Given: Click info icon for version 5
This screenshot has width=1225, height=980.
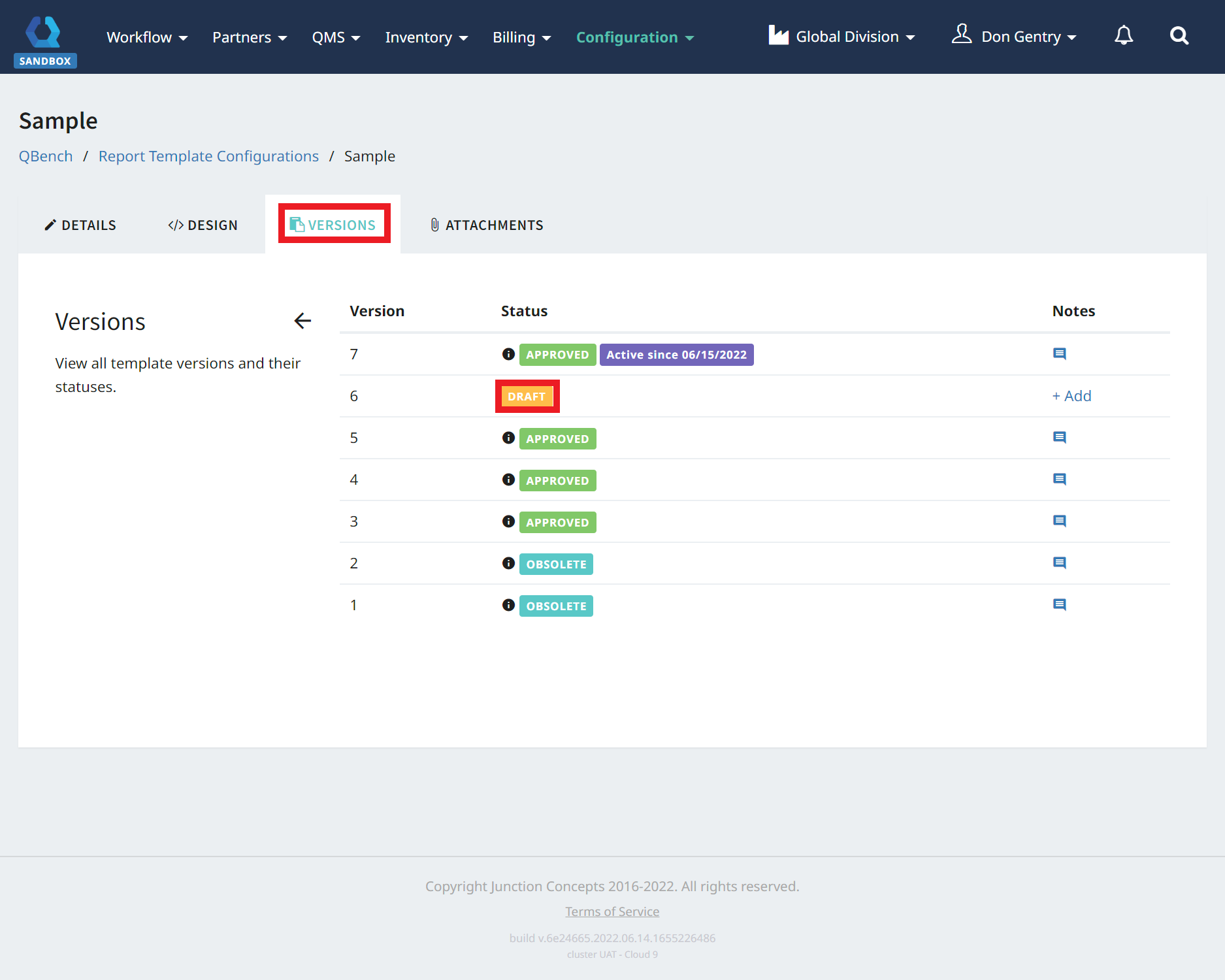Looking at the screenshot, I should coord(508,438).
